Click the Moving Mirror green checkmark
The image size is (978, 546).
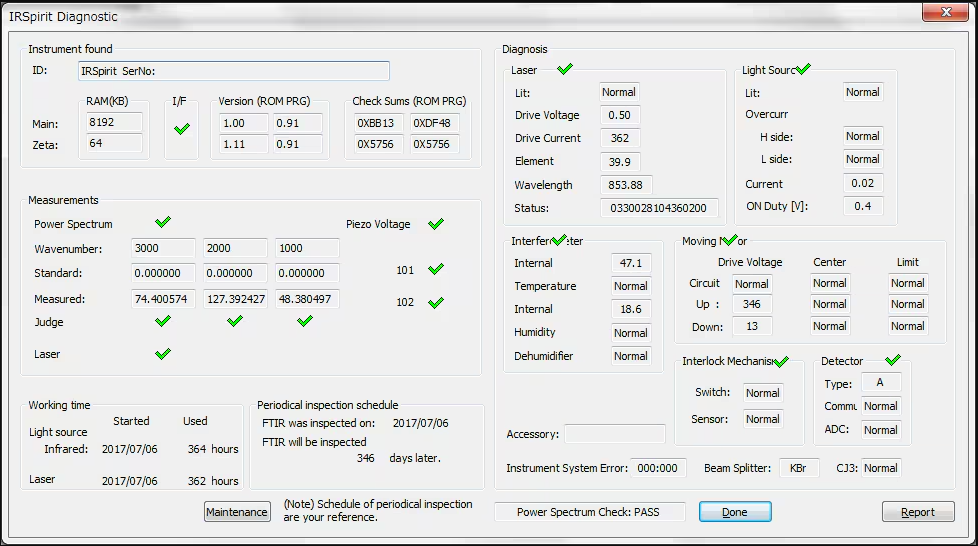pyautogui.click(x=729, y=240)
